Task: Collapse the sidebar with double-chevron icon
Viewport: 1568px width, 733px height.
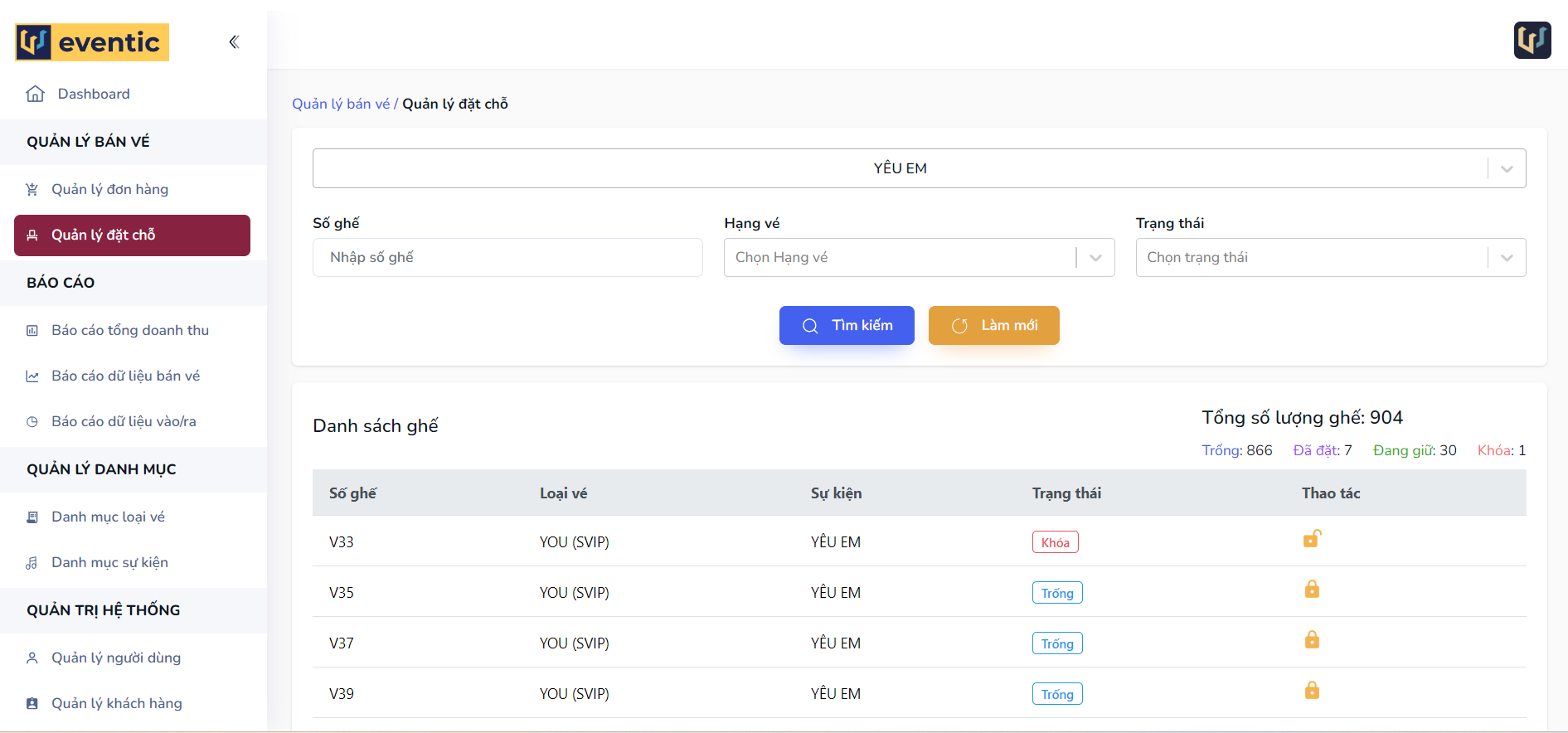Action: click(234, 42)
